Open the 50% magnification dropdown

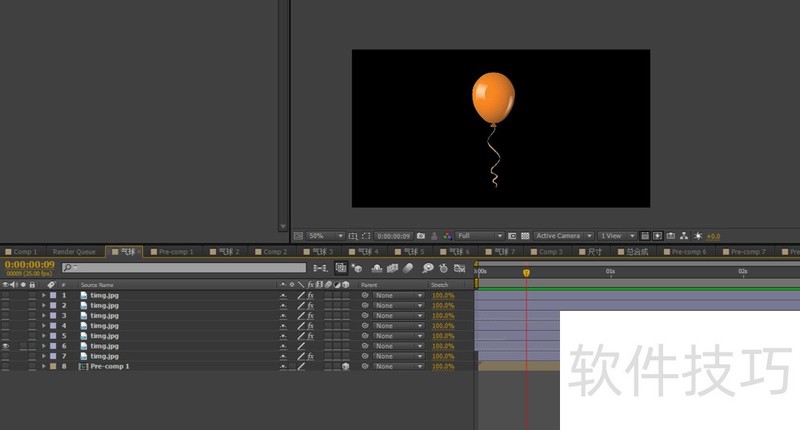pos(326,236)
